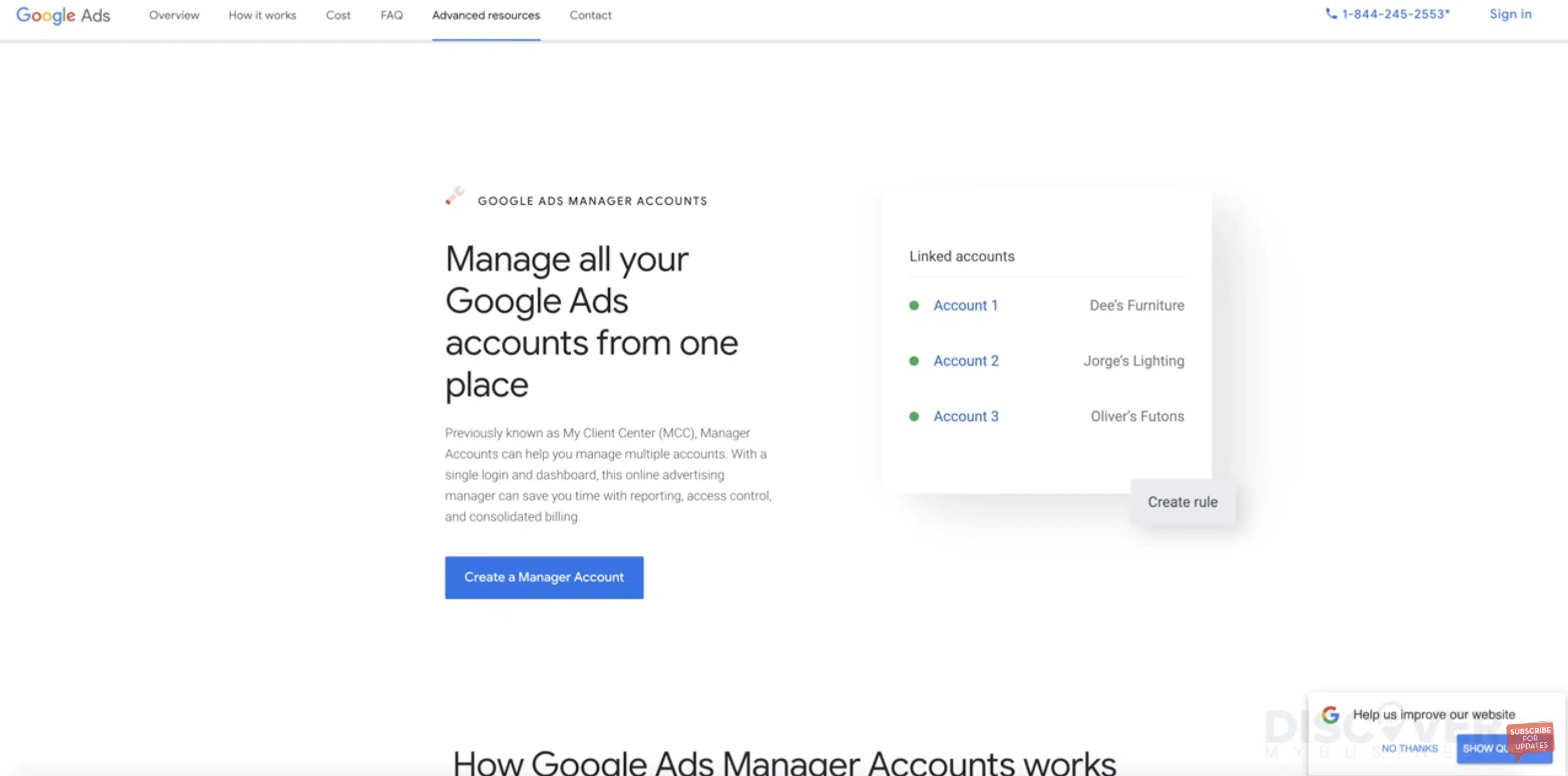
Task: Select Advanced resources in navigation
Action: pos(486,15)
